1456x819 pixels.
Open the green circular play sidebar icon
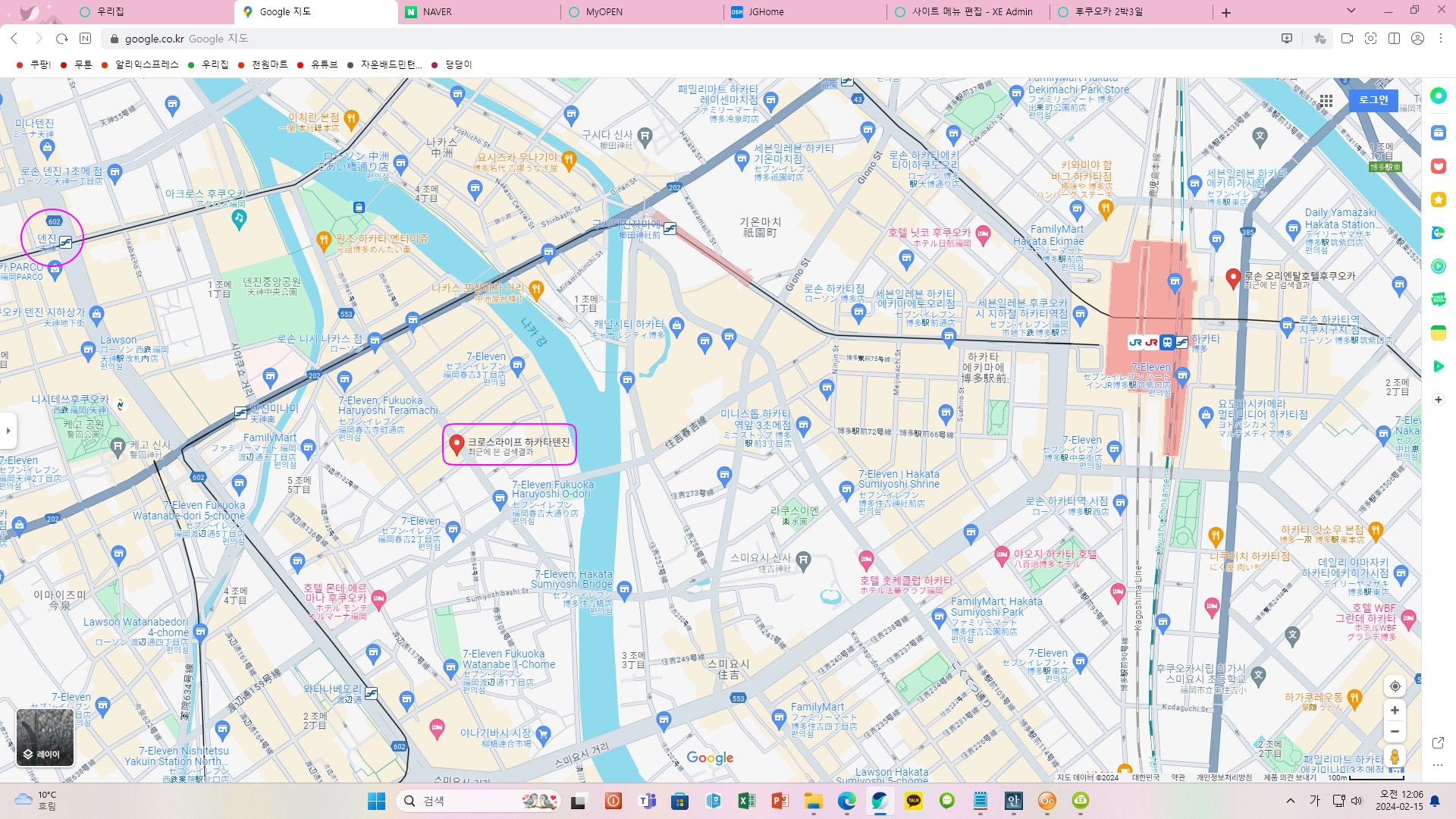(x=1438, y=266)
